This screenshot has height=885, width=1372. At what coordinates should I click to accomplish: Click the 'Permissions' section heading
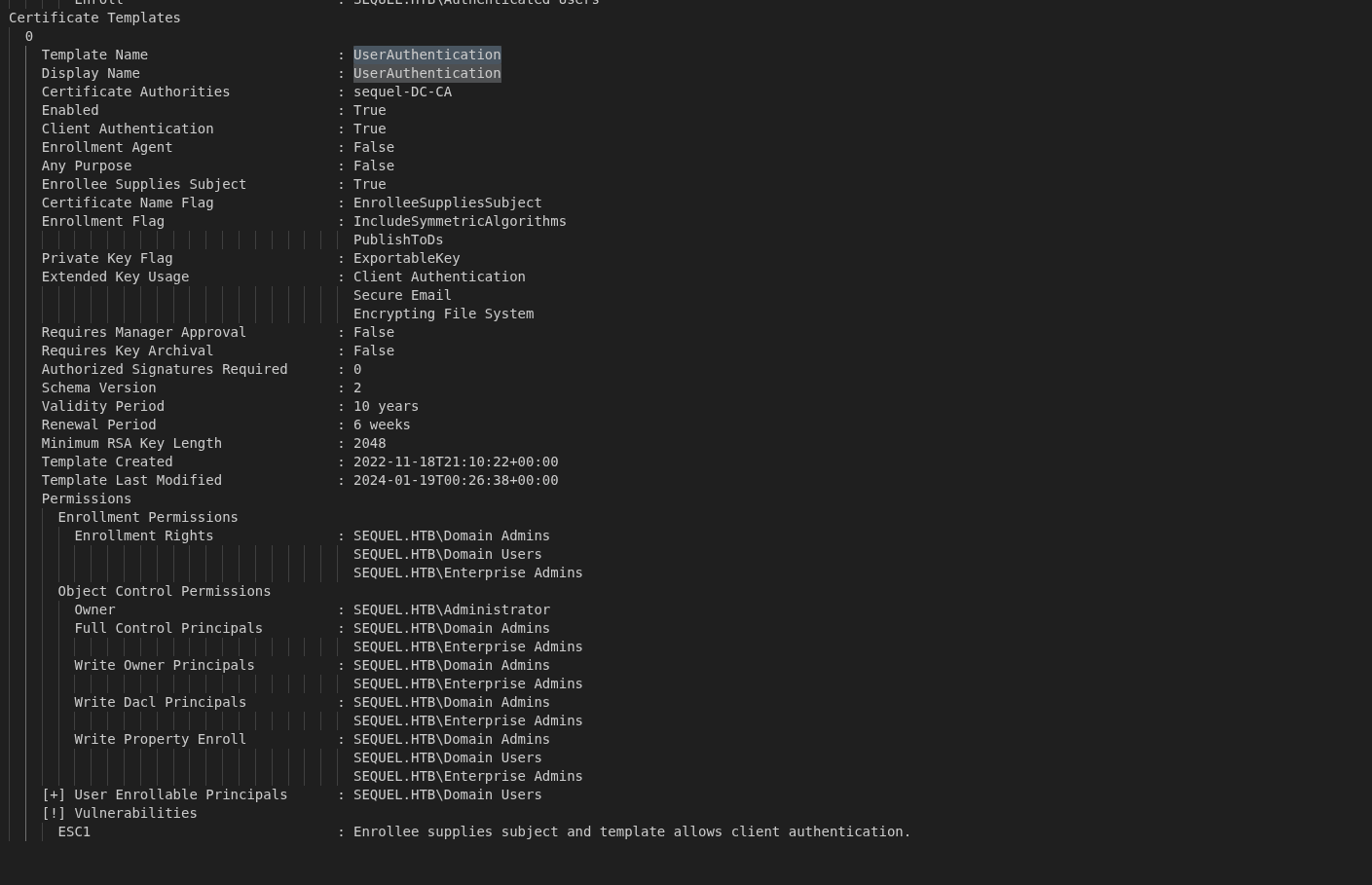click(x=87, y=498)
